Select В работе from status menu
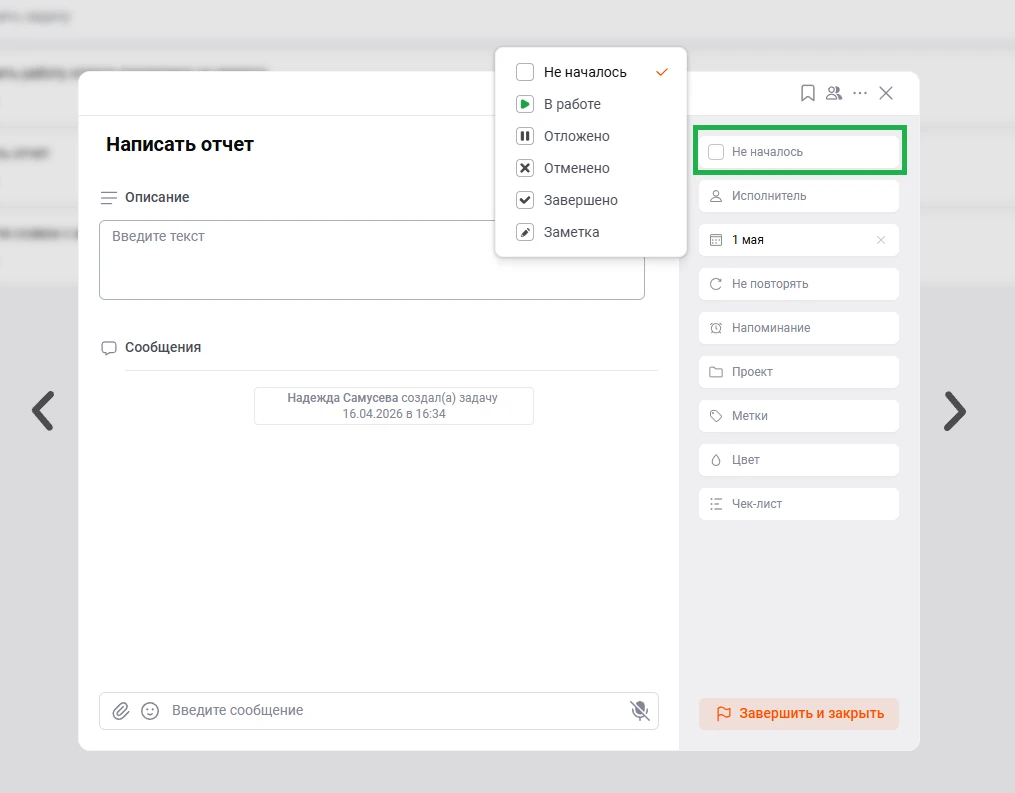The width and height of the screenshot is (1015, 793). pos(572,104)
